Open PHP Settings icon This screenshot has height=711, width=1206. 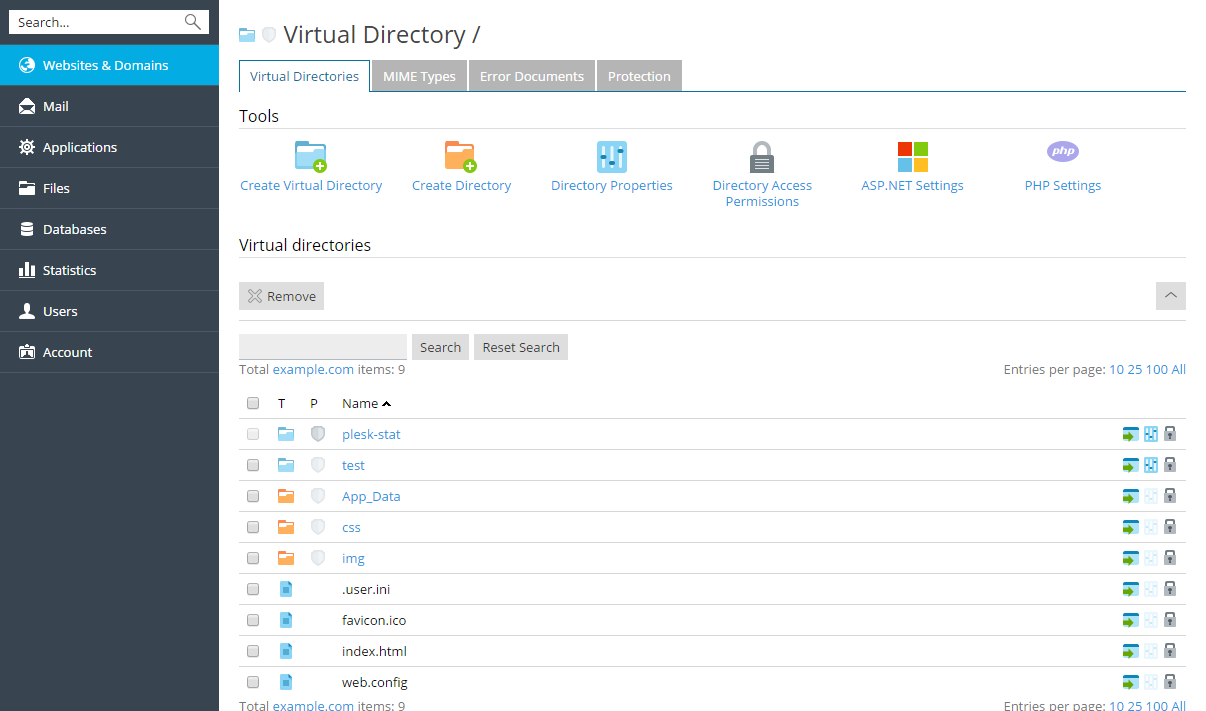tap(1062, 153)
